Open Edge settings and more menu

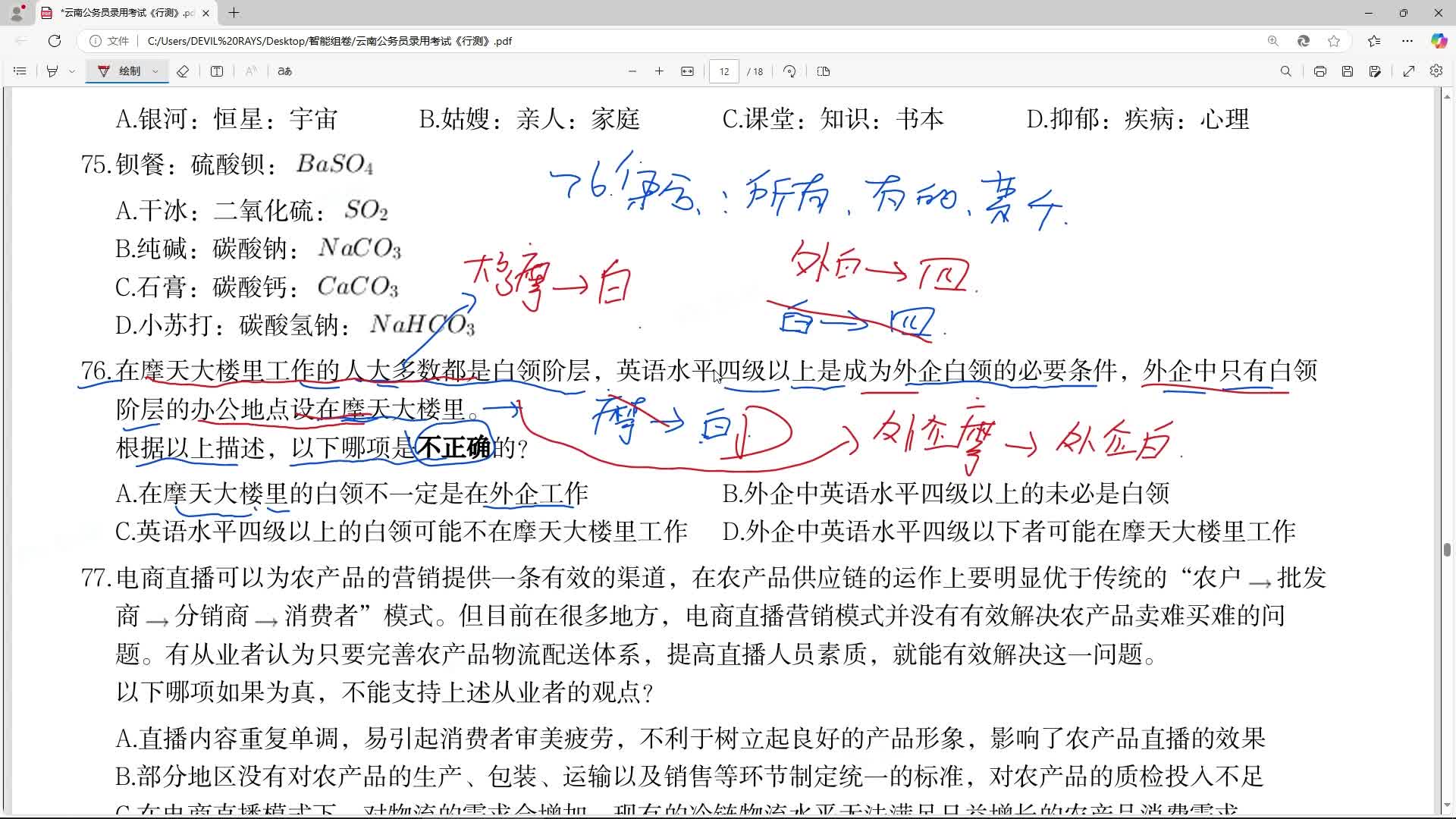click(x=1407, y=41)
